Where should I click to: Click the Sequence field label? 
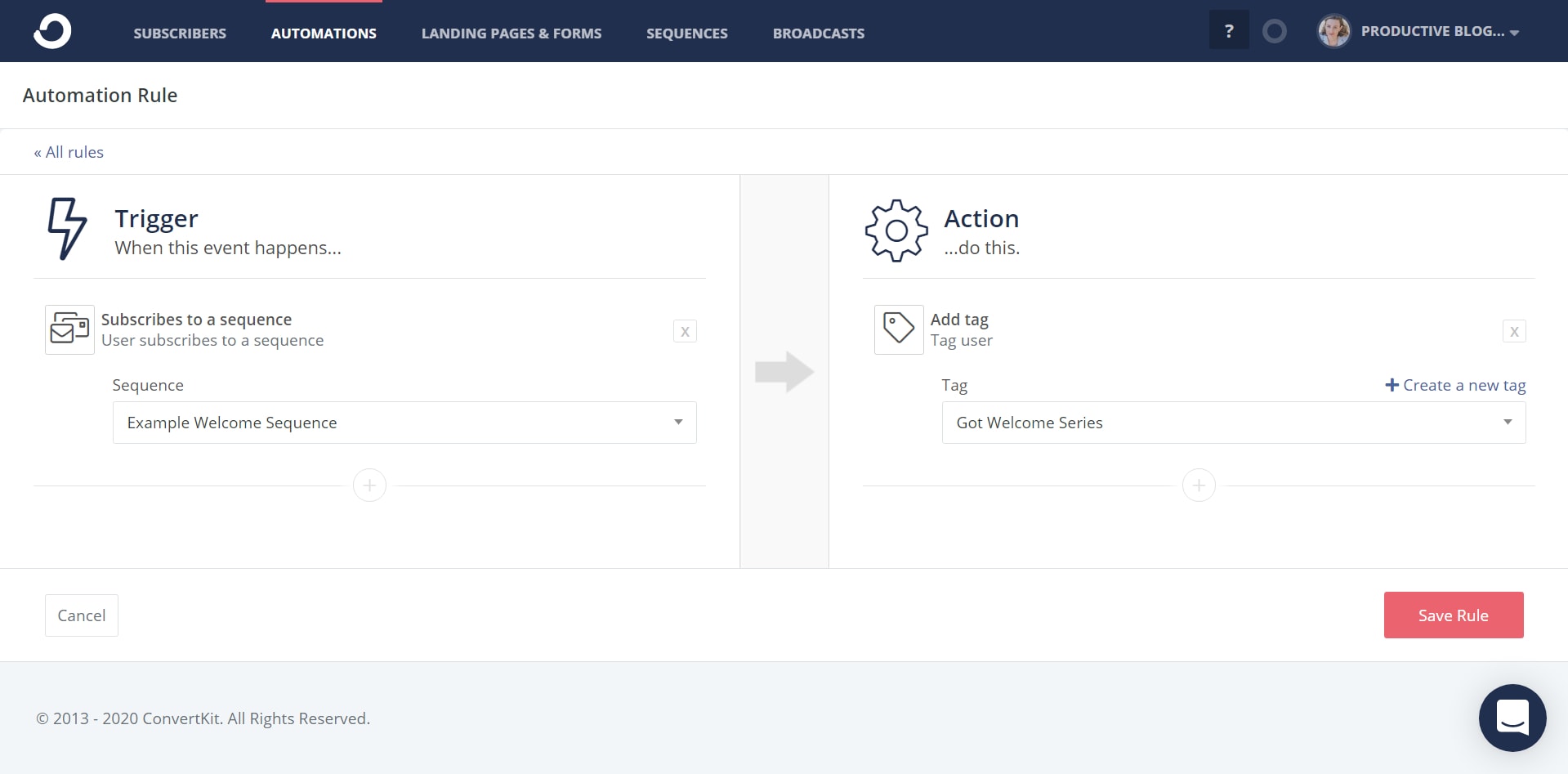point(148,385)
